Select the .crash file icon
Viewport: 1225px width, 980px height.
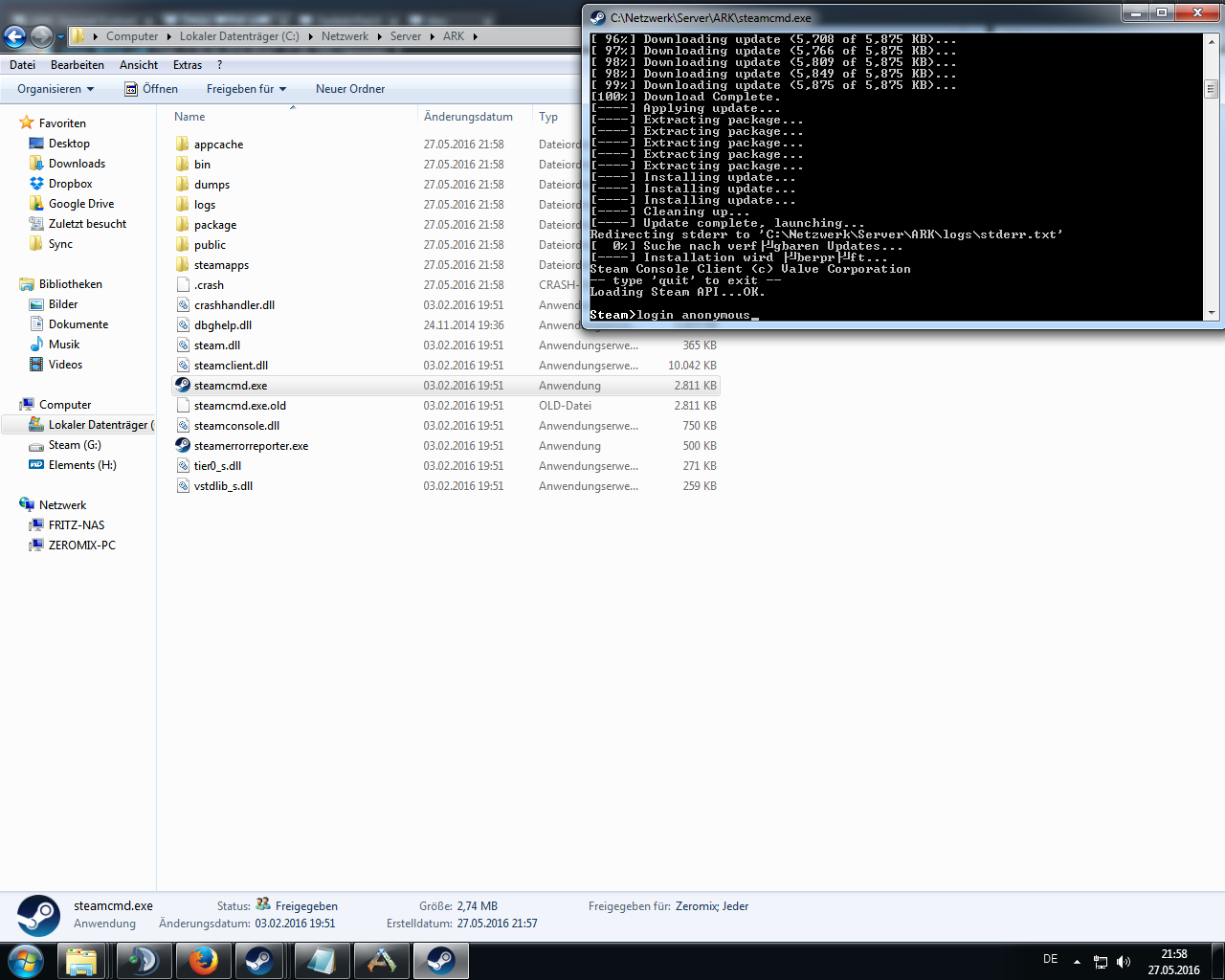[x=182, y=285]
